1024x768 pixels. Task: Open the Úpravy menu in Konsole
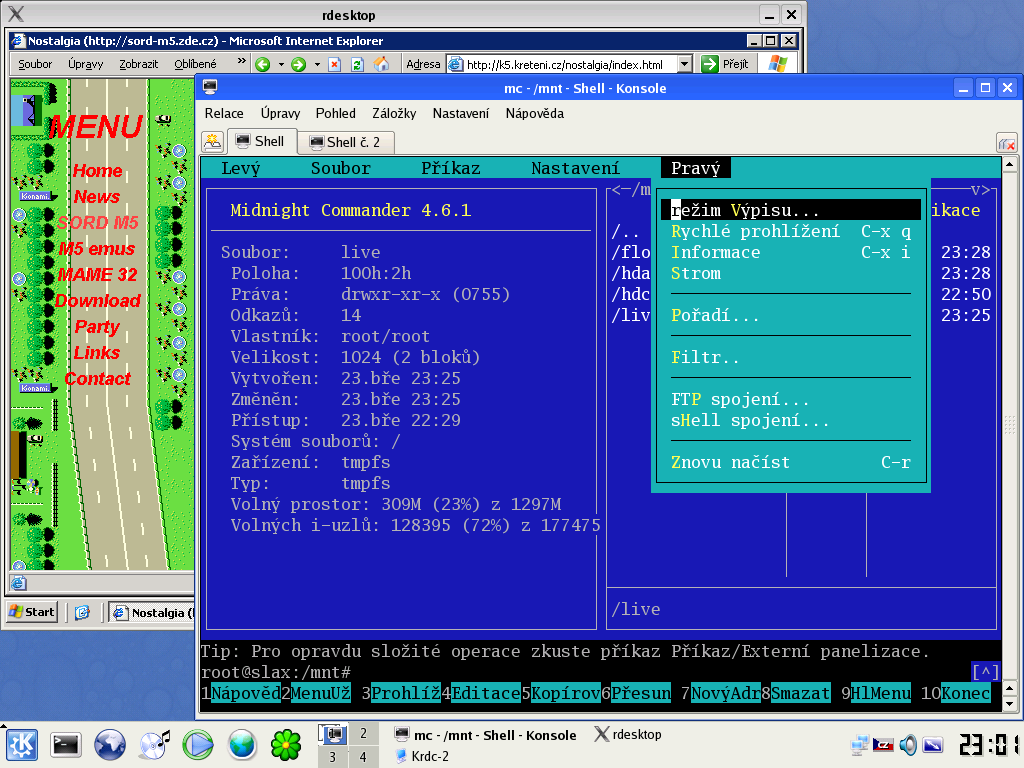(280, 114)
